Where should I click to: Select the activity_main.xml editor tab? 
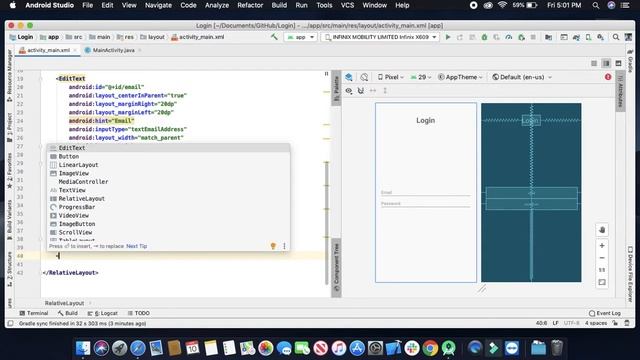pyautogui.click(x=48, y=50)
